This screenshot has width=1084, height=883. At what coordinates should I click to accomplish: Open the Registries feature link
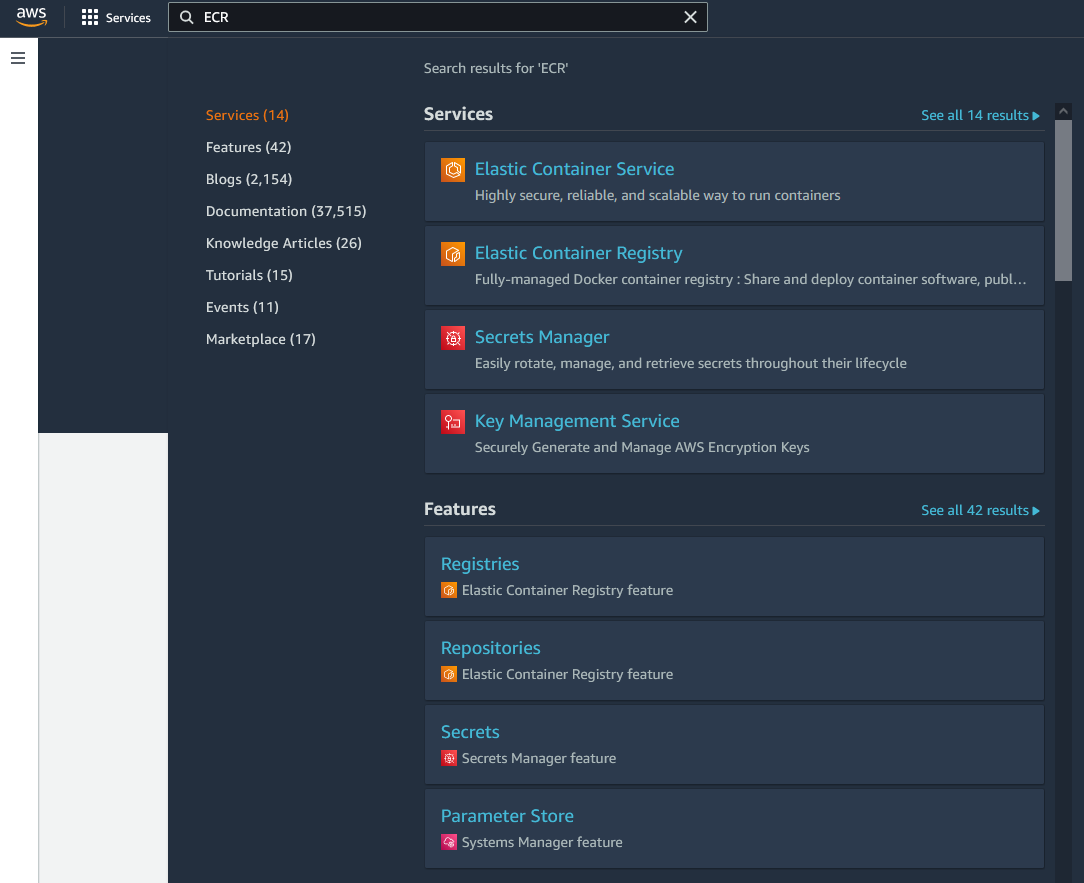point(480,564)
